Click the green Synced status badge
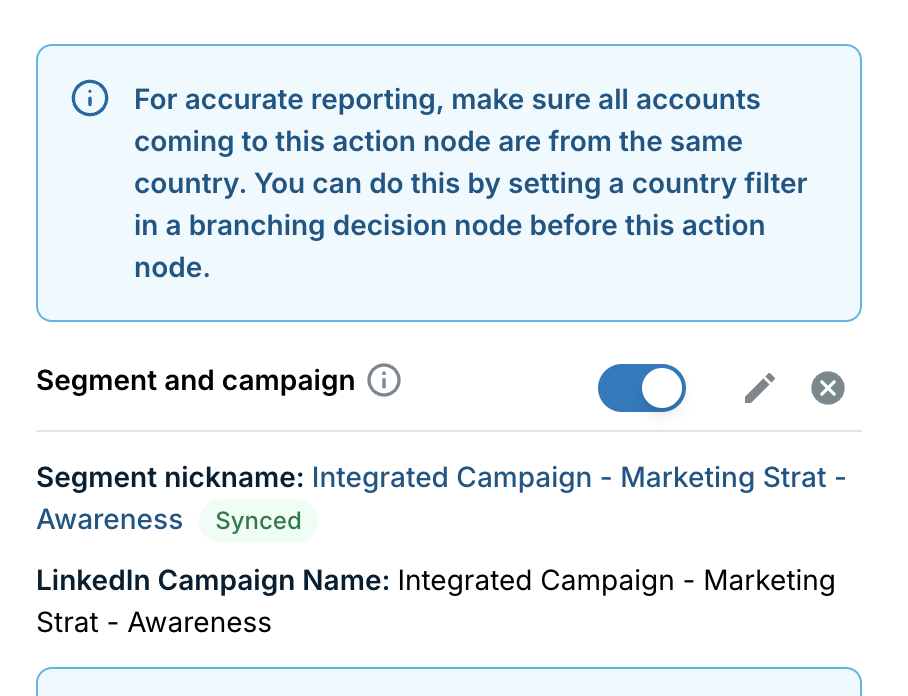 tap(258, 521)
